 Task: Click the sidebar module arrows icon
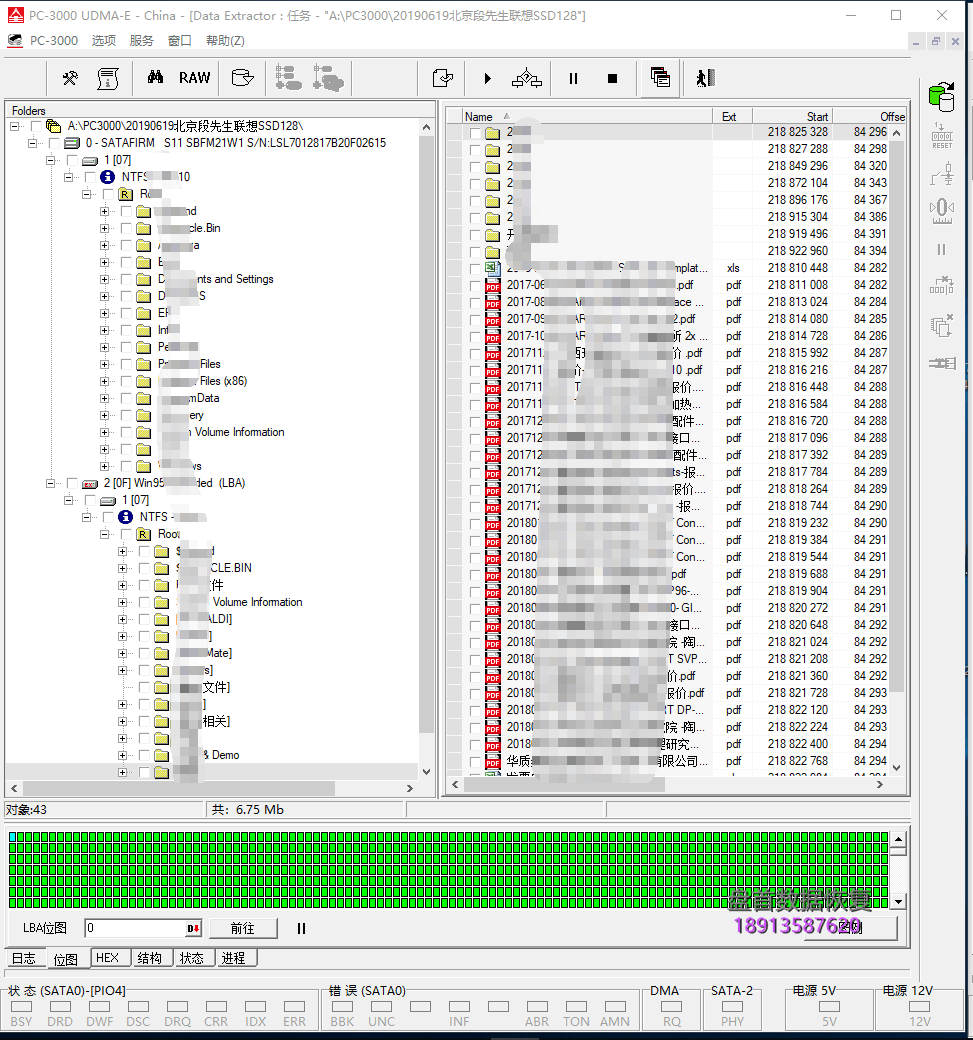[942, 286]
